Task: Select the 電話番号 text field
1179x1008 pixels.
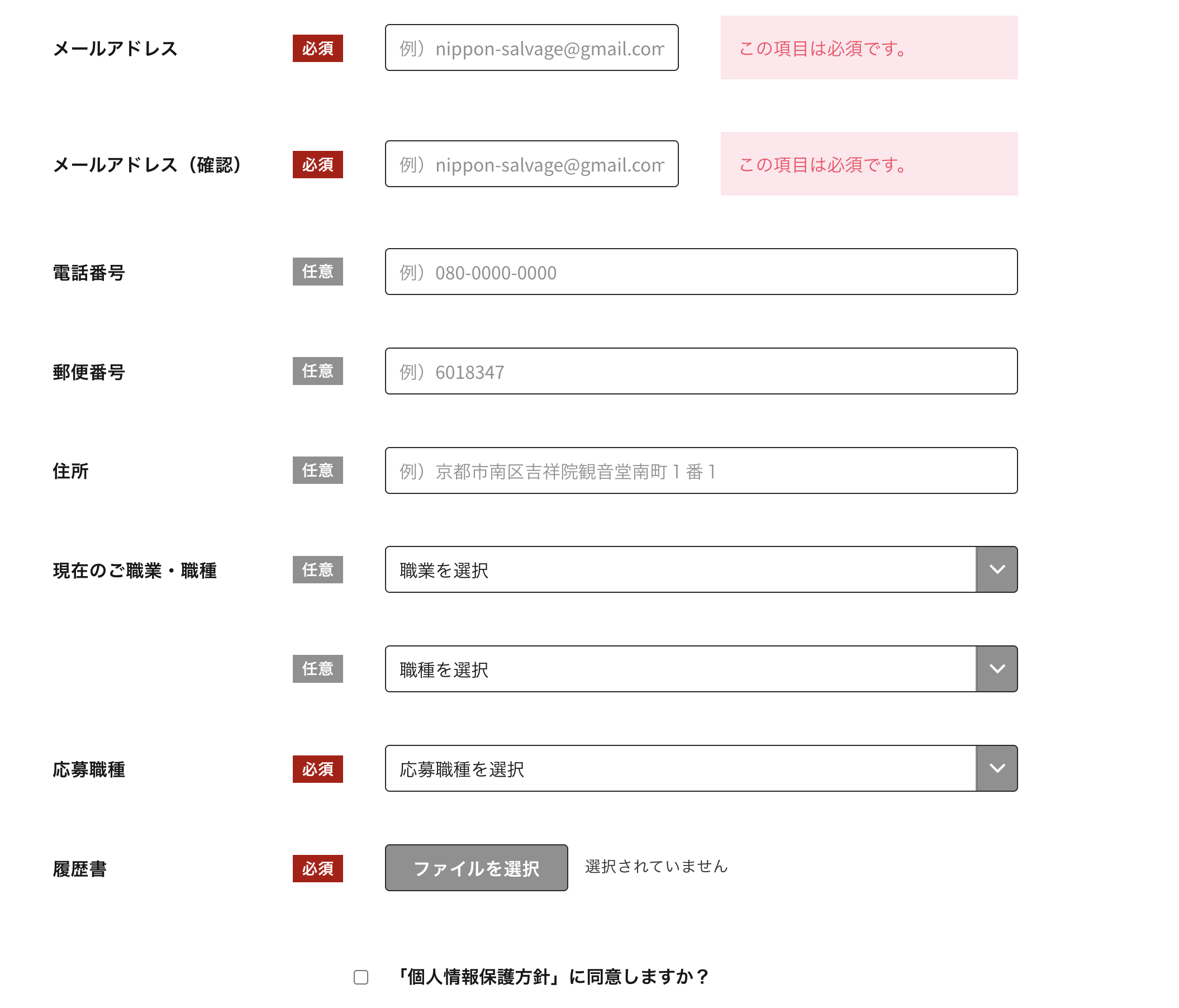Action: point(701,272)
